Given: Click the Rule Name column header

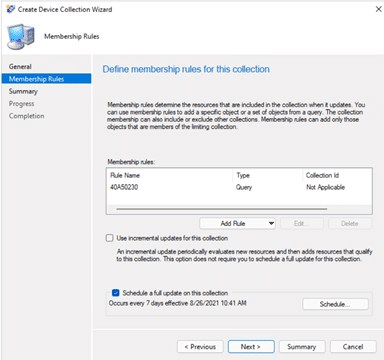Looking at the screenshot, I should point(170,175).
